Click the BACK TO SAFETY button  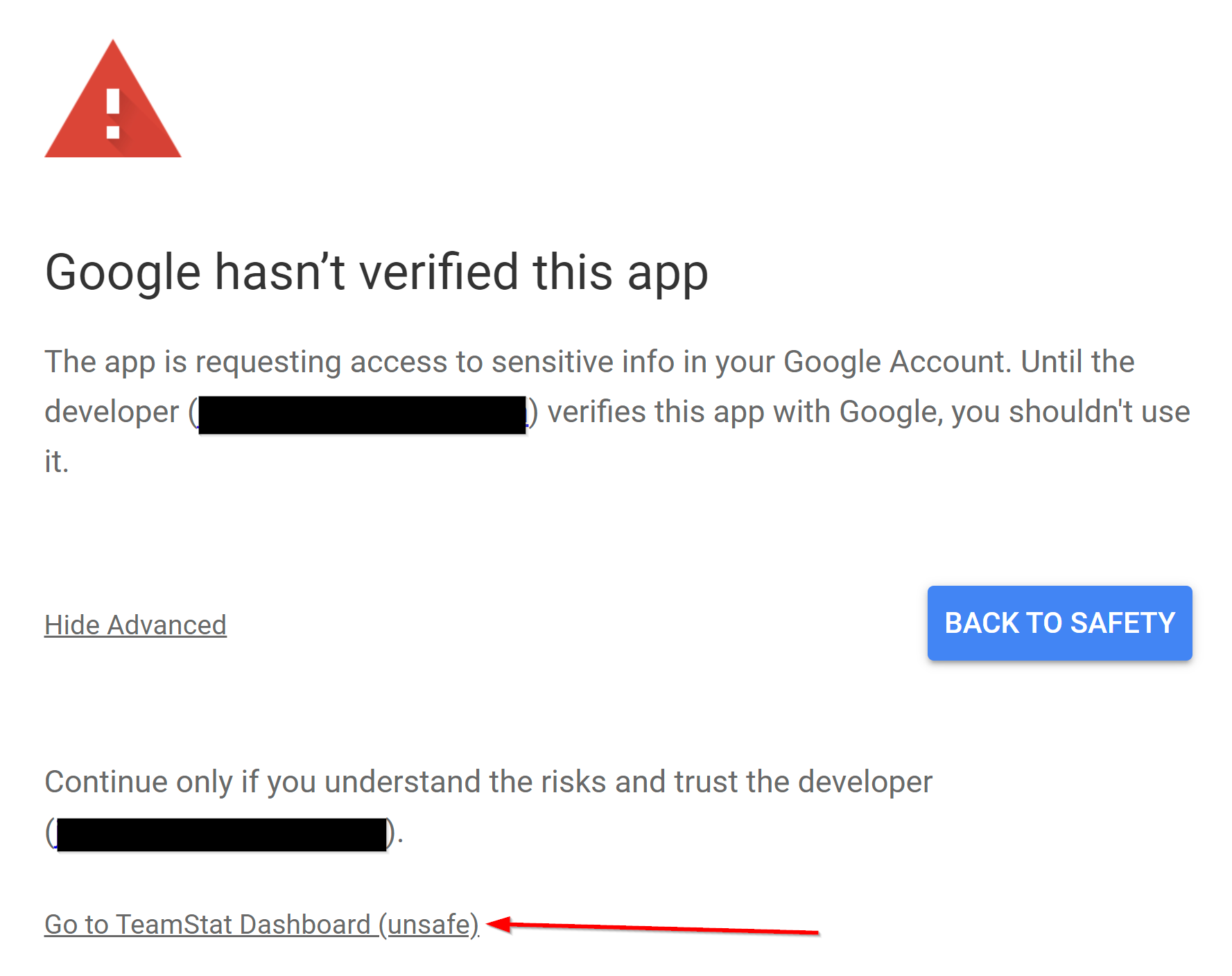coord(1059,622)
